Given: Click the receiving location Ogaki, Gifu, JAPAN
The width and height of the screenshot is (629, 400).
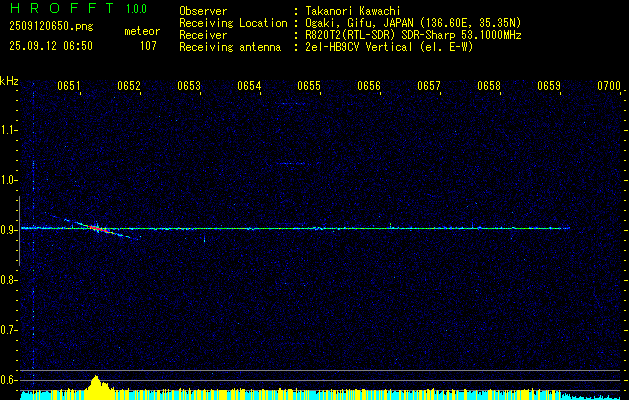Looking at the screenshot, I should pyautogui.click(x=359, y=23).
